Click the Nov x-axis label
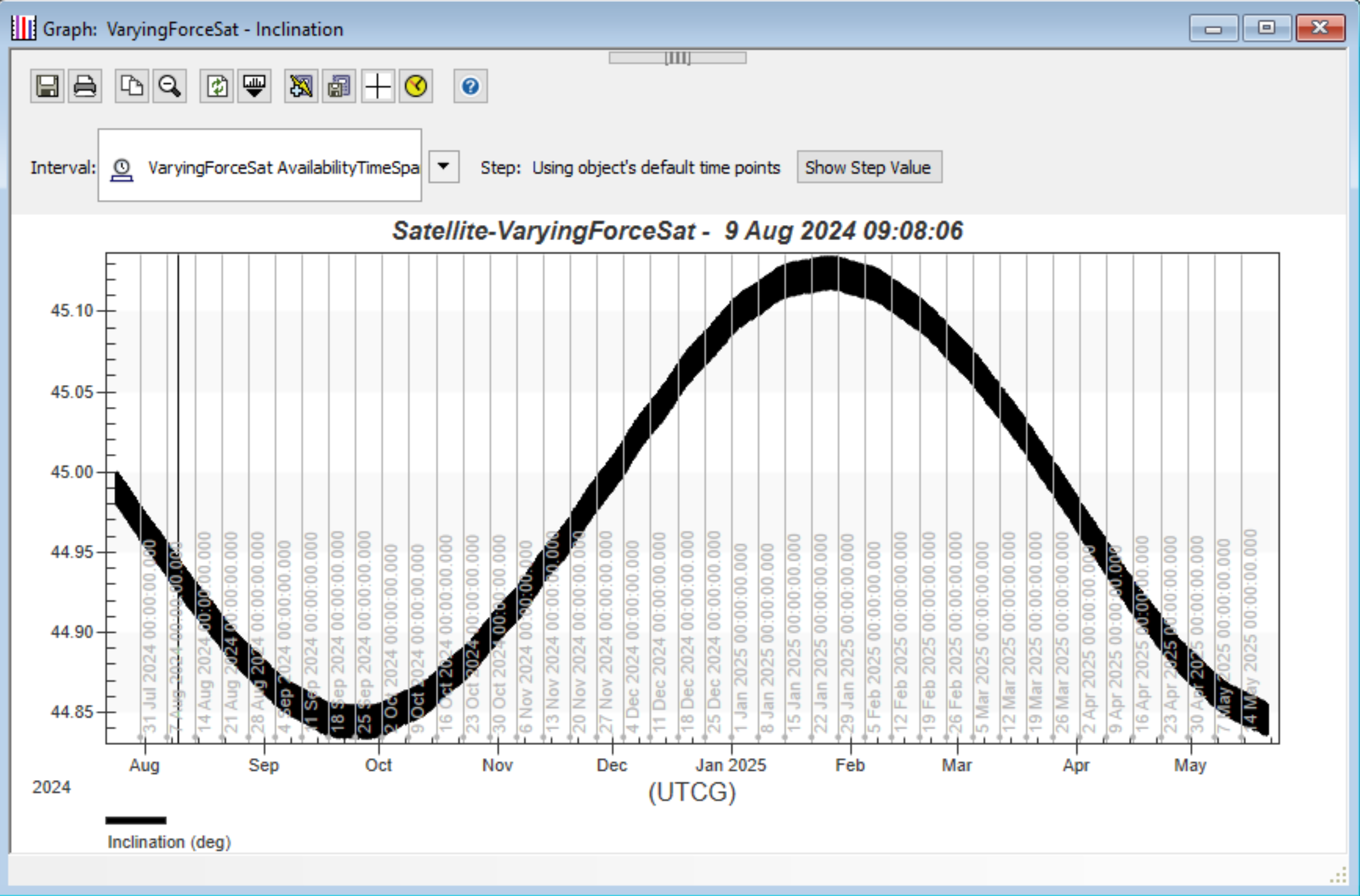This screenshot has width=1360, height=896. [497, 765]
